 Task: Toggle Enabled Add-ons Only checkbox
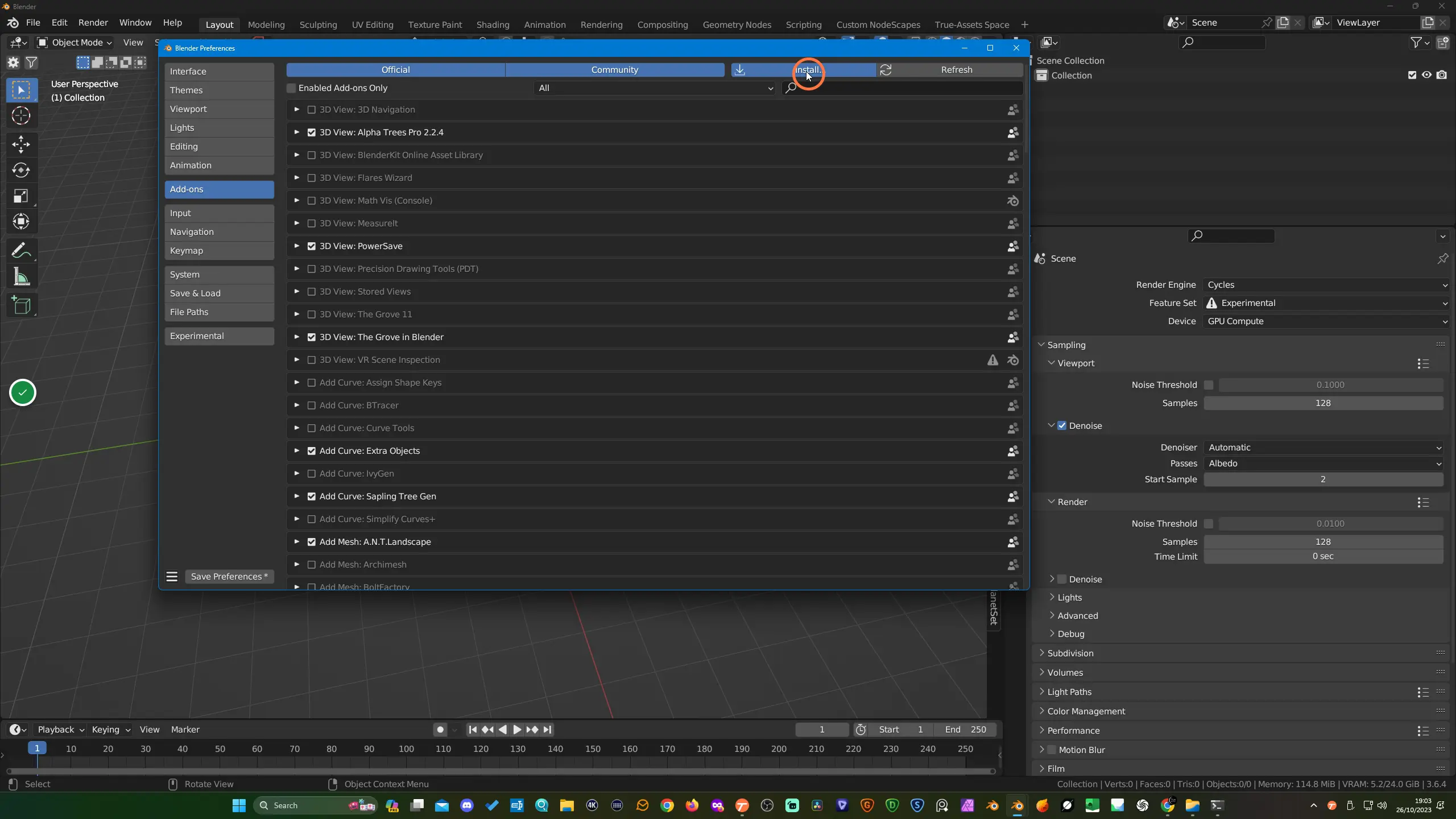point(291,88)
